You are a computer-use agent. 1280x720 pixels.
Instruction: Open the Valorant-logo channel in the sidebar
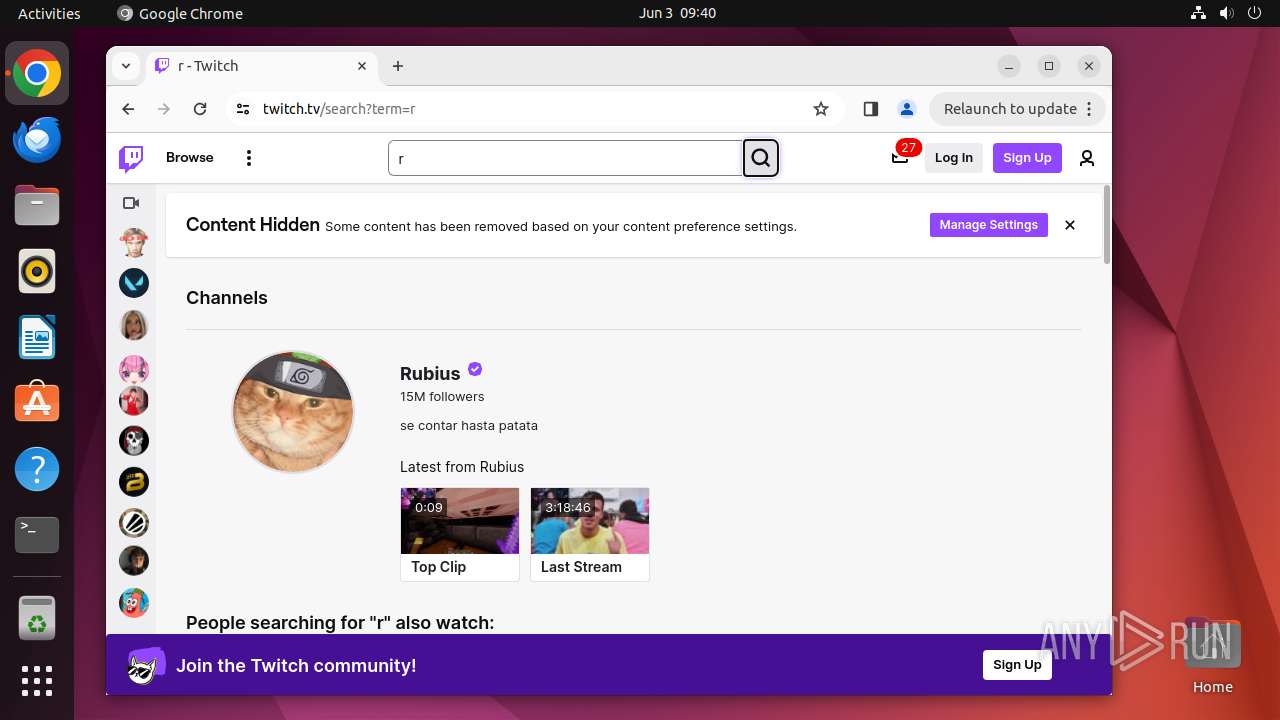[x=134, y=283]
